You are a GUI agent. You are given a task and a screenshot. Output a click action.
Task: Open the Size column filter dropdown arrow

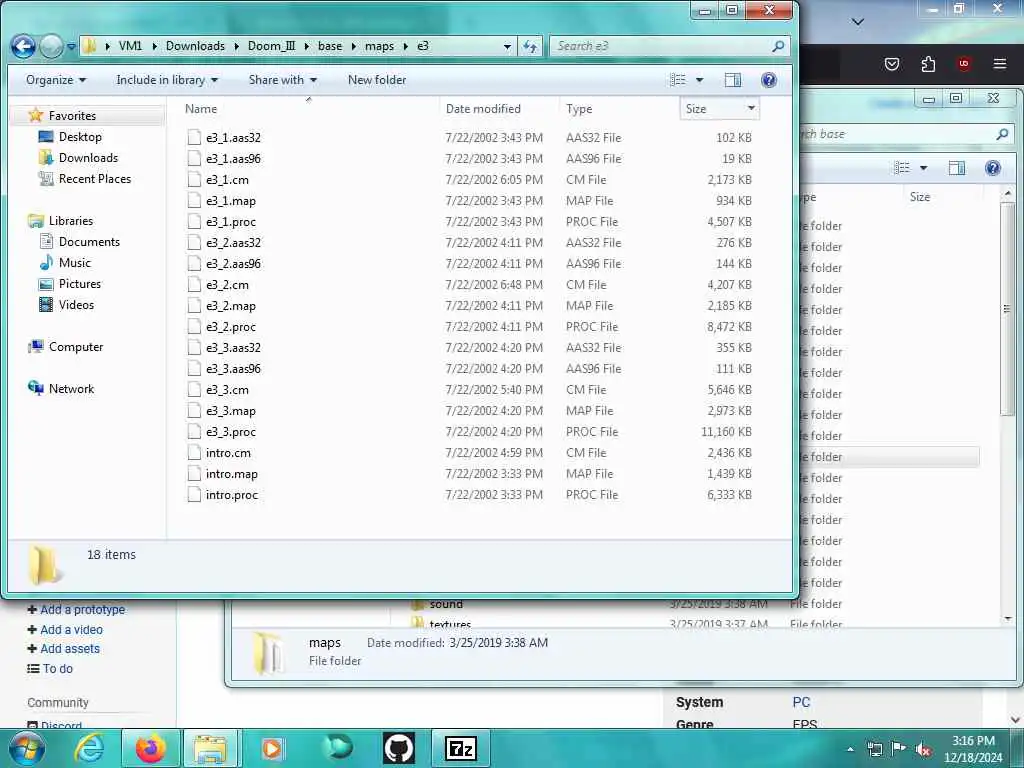tap(751, 108)
